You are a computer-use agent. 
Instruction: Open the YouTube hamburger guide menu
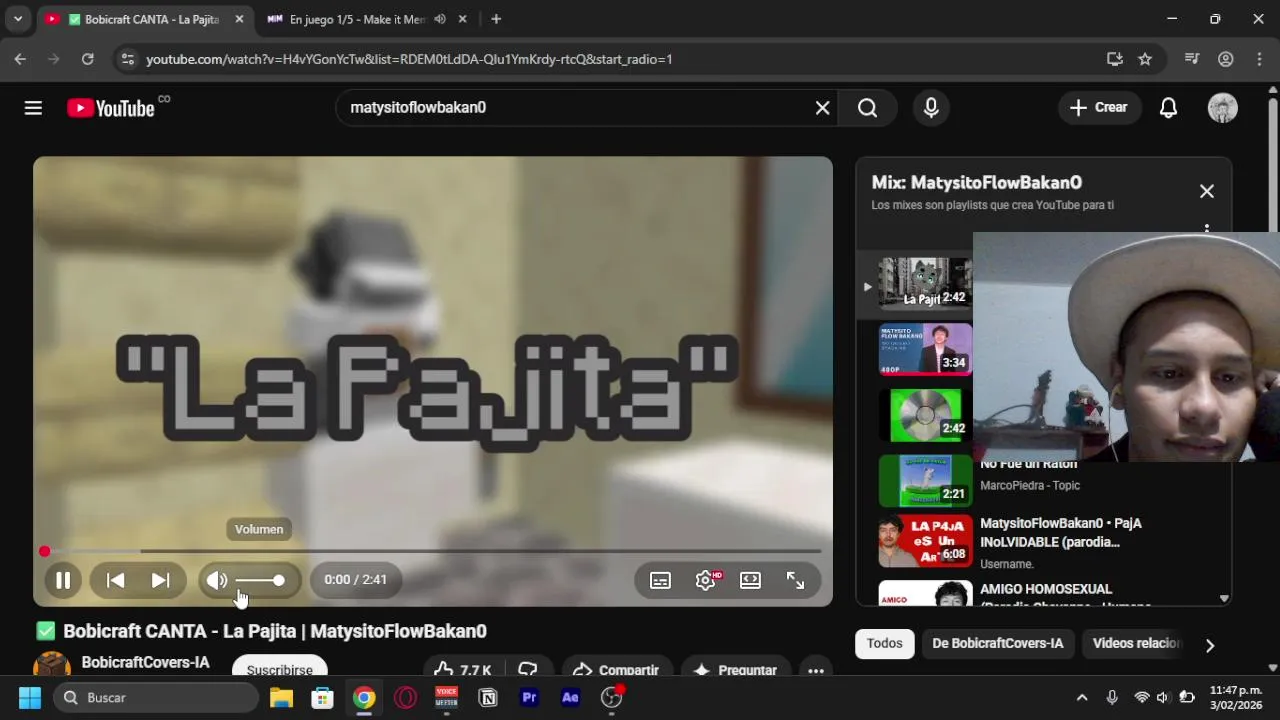coord(33,108)
